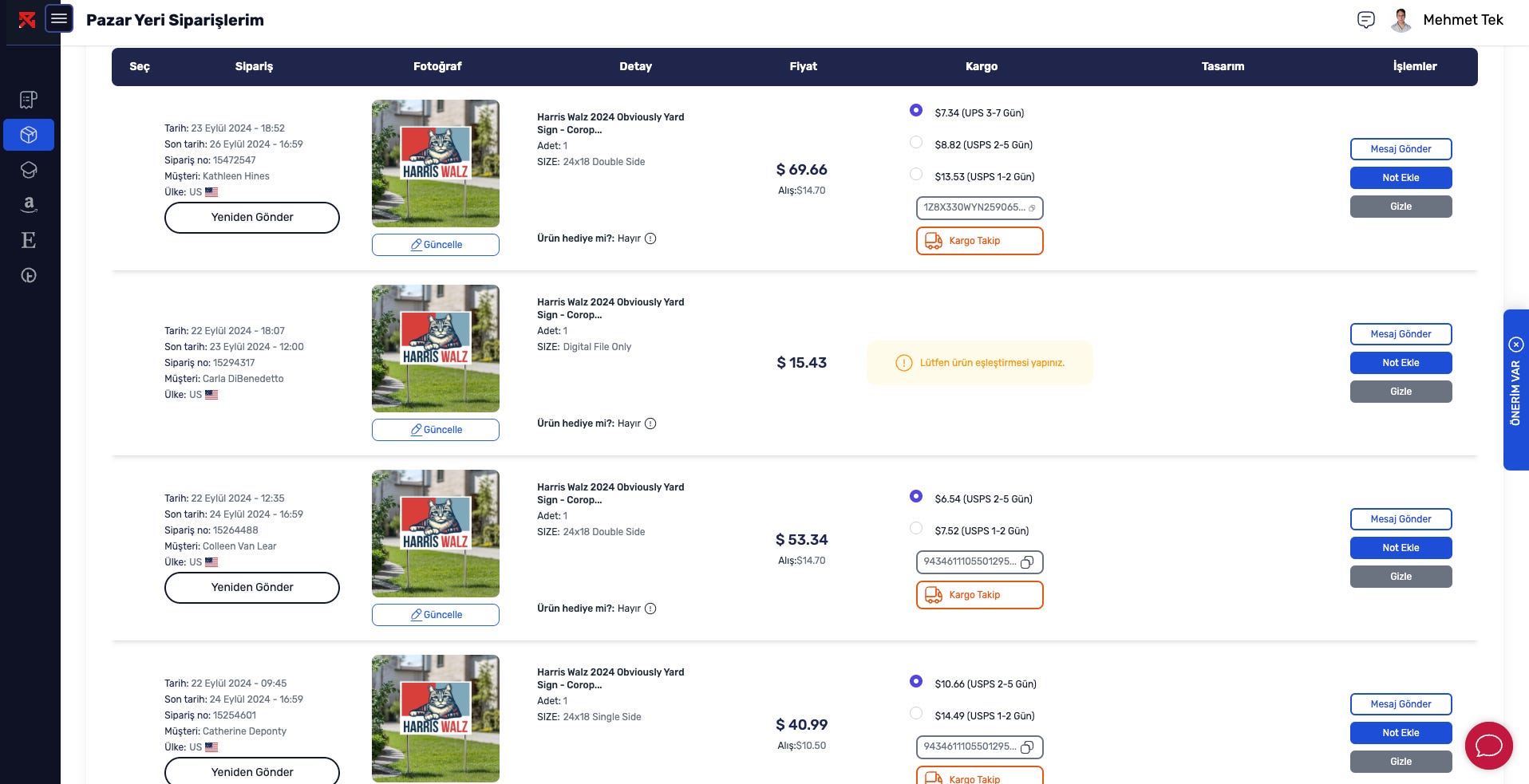Click the red app logo
The width and height of the screenshot is (1529, 784).
point(27,20)
